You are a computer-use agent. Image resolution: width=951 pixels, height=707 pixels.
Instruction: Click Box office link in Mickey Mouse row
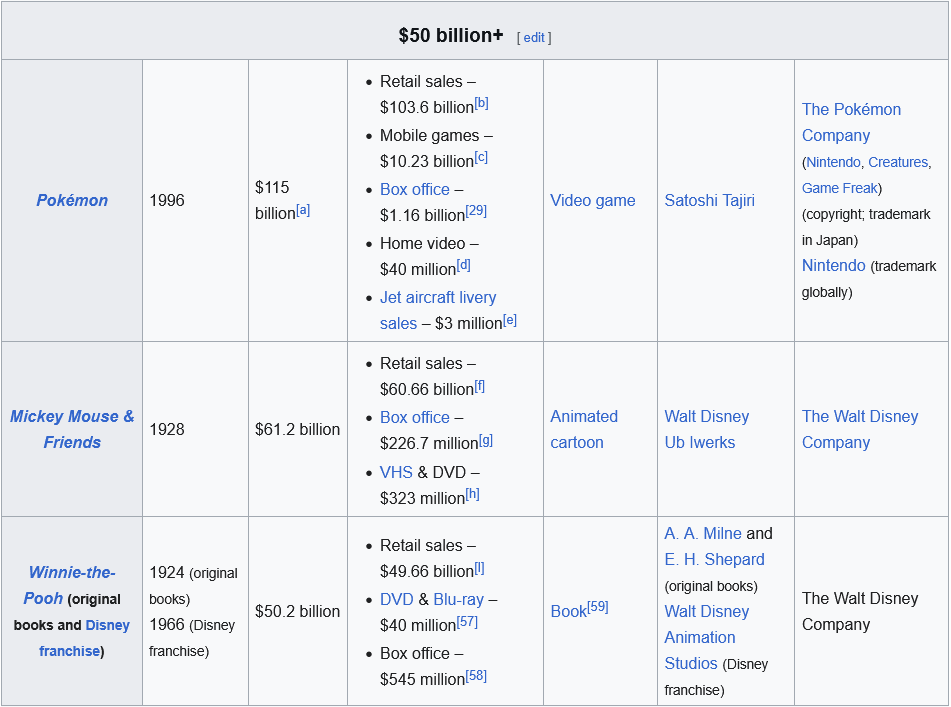pyautogui.click(x=415, y=417)
